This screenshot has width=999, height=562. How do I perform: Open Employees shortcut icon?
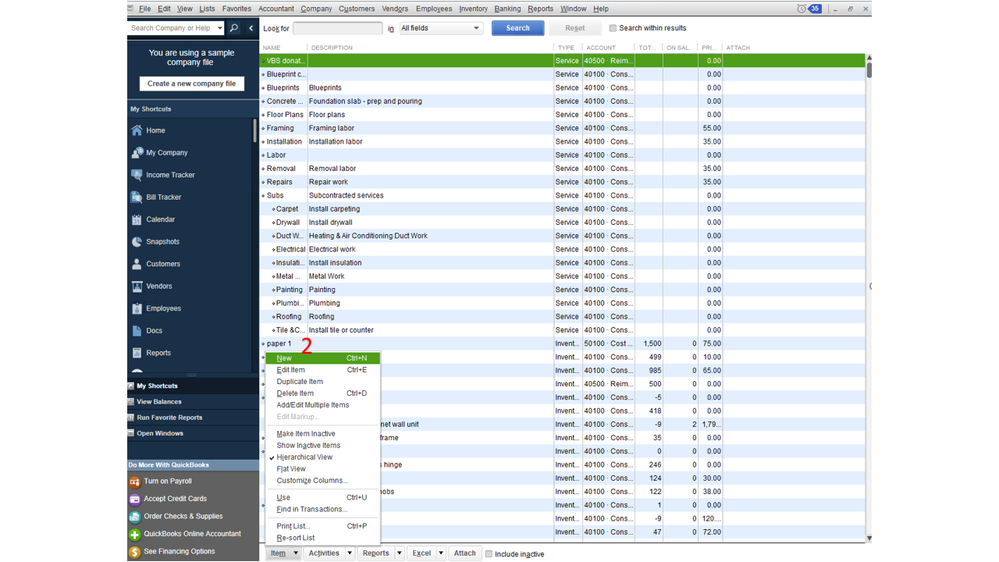pyautogui.click(x=136, y=308)
